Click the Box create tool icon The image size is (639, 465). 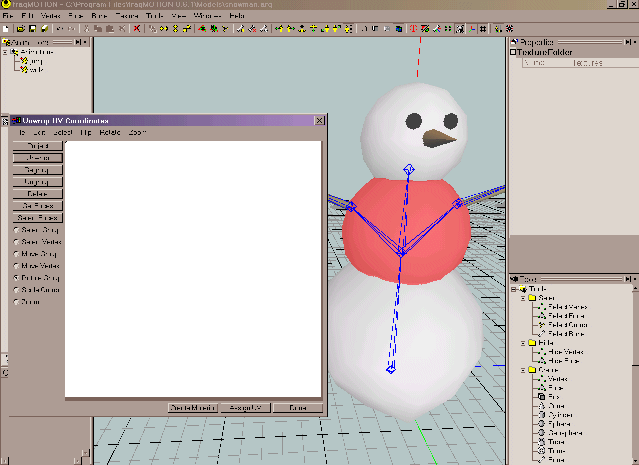tap(541, 397)
